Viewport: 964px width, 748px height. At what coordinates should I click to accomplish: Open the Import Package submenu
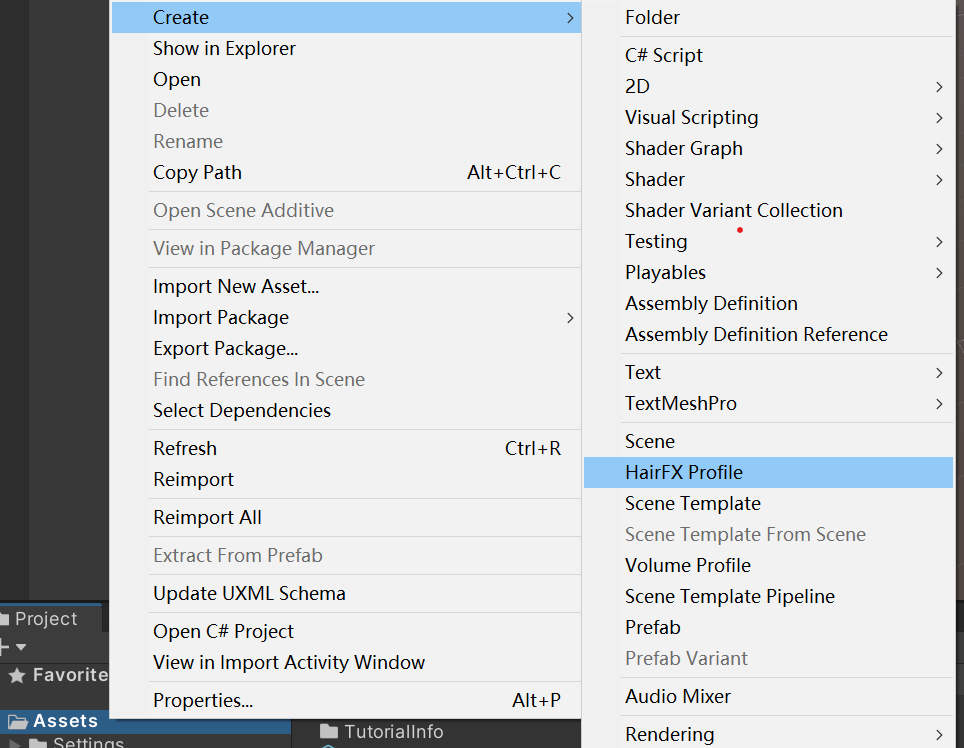569,317
